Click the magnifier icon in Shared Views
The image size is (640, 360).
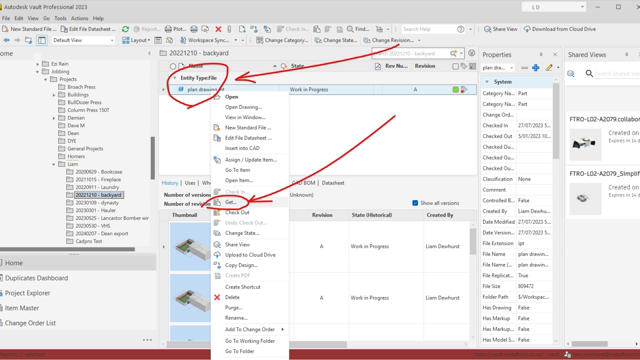(x=589, y=73)
